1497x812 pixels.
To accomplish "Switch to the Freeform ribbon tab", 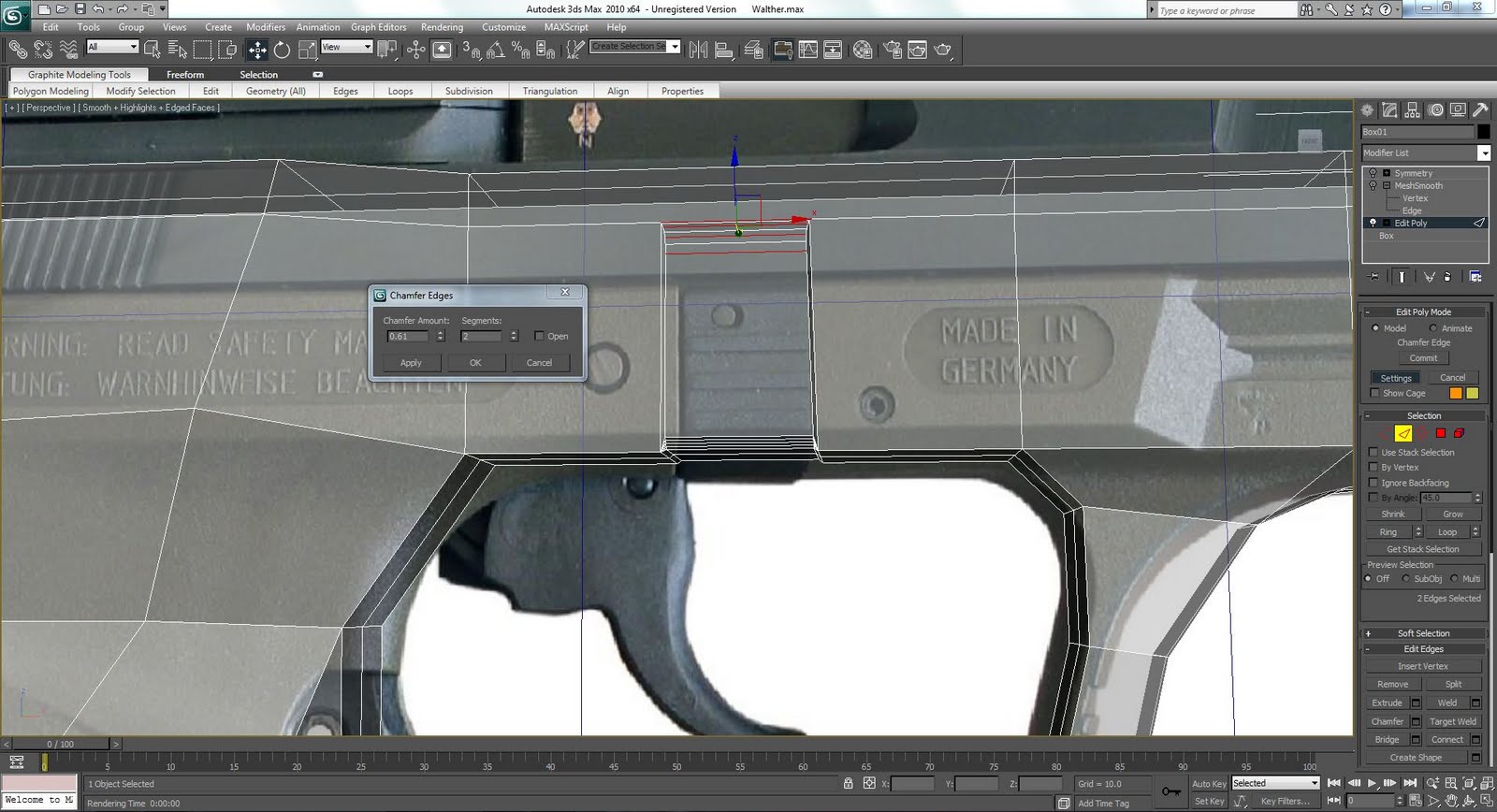I will (185, 75).
